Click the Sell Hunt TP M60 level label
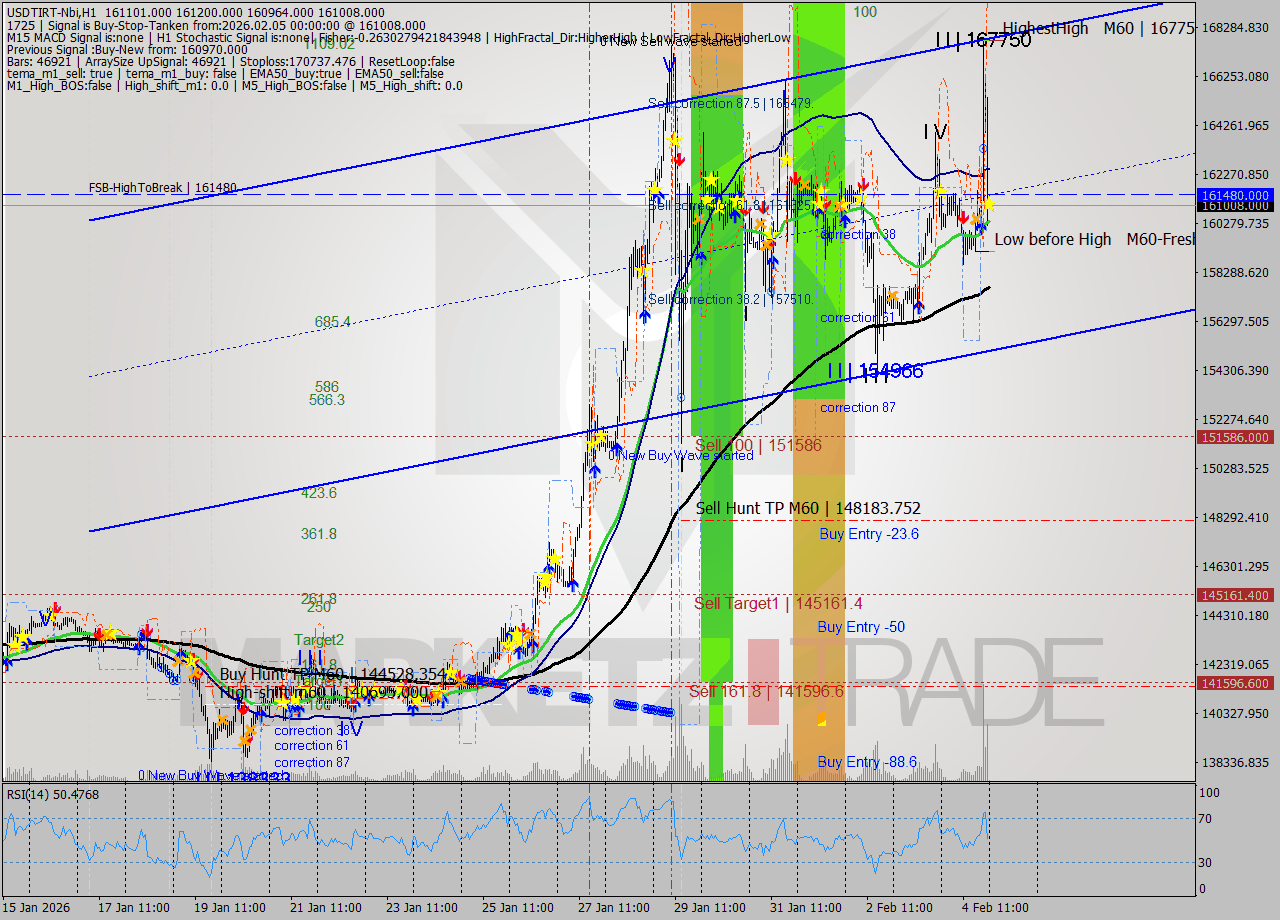This screenshot has height=920, width=1280. tap(805, 509)
